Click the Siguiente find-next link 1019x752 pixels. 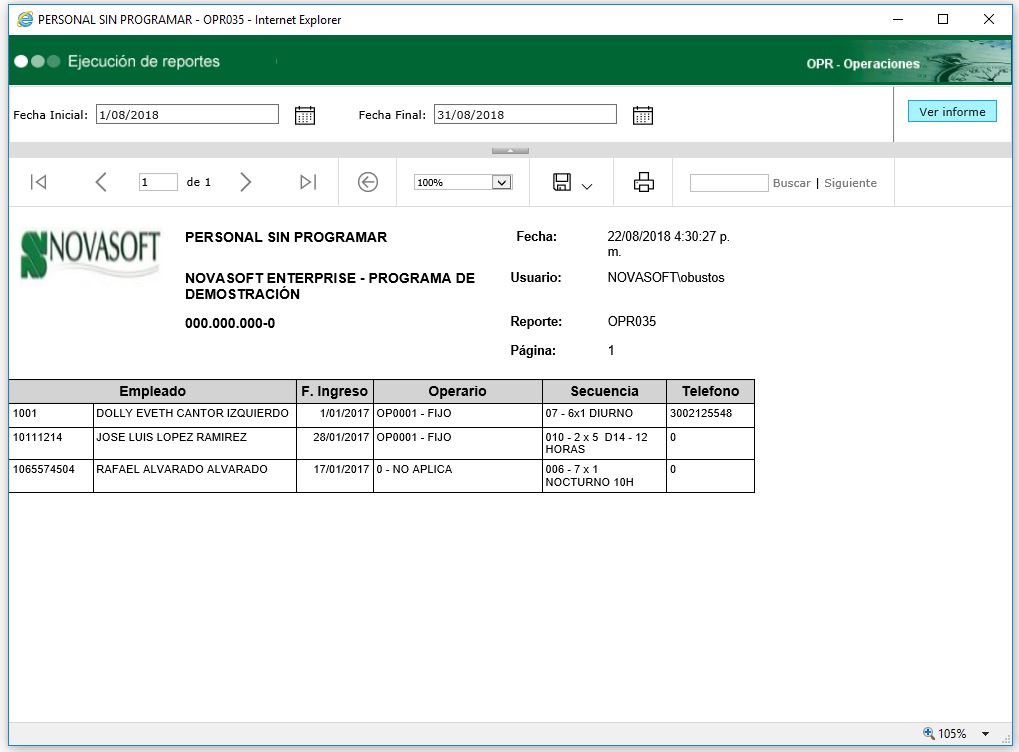850,183
